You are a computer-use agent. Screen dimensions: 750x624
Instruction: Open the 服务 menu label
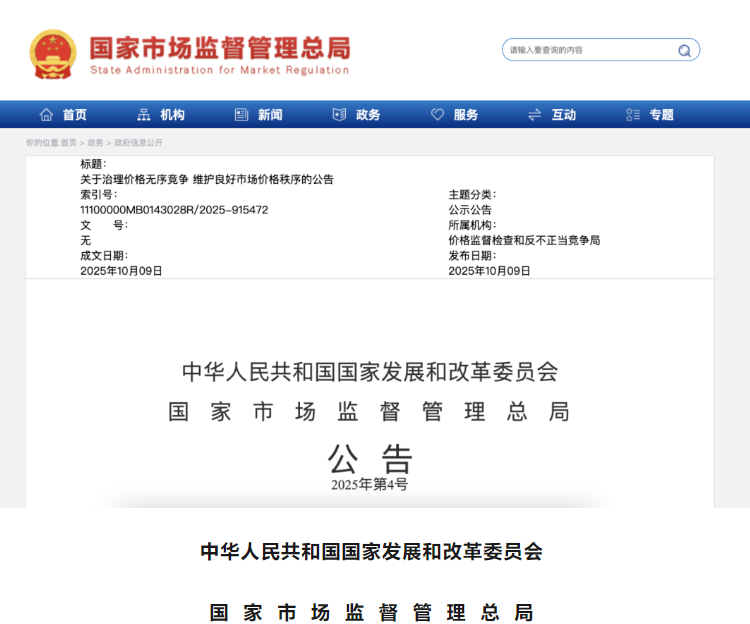(466, 115)
